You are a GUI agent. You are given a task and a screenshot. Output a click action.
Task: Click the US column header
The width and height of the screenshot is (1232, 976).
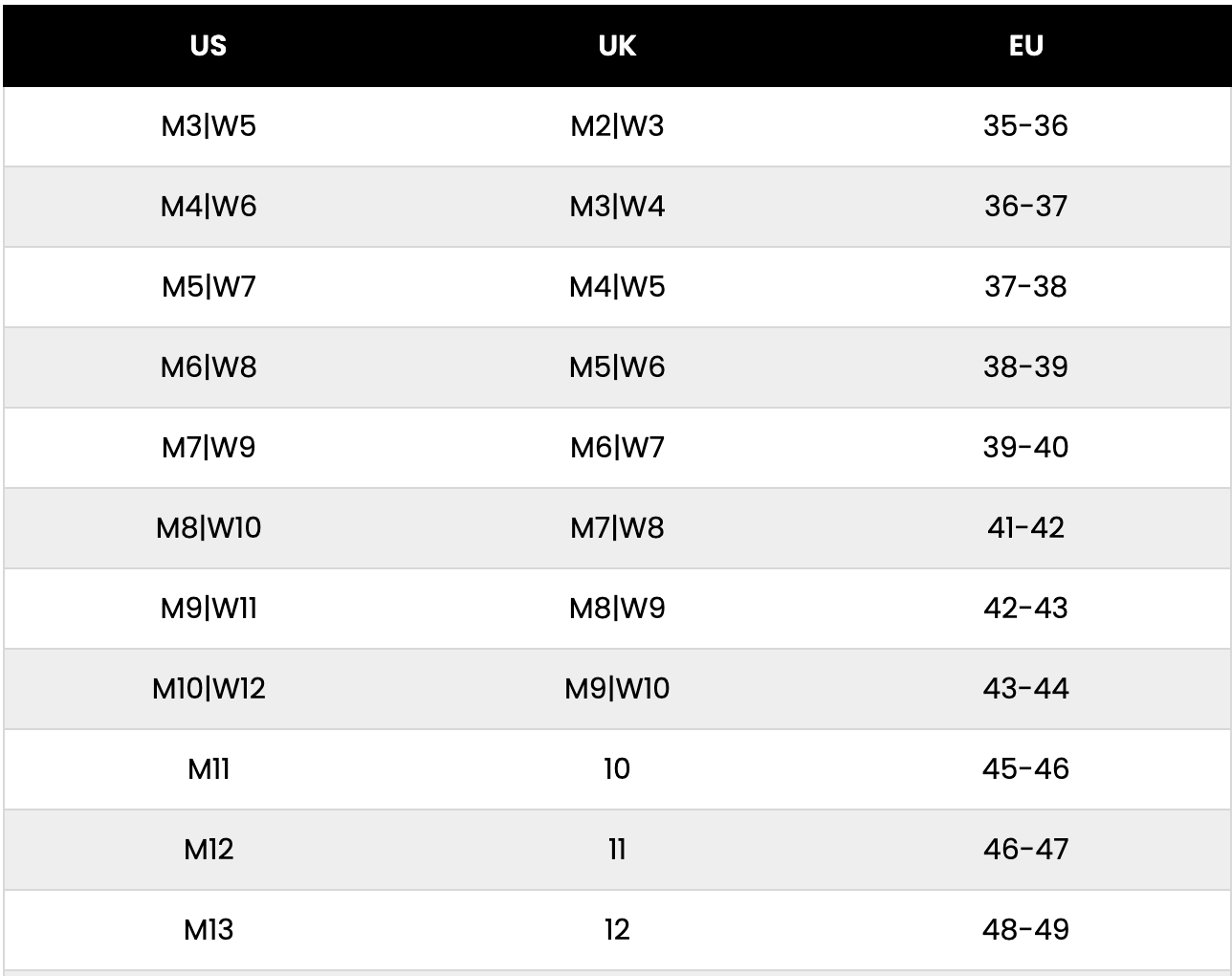[x=209, y=46]
